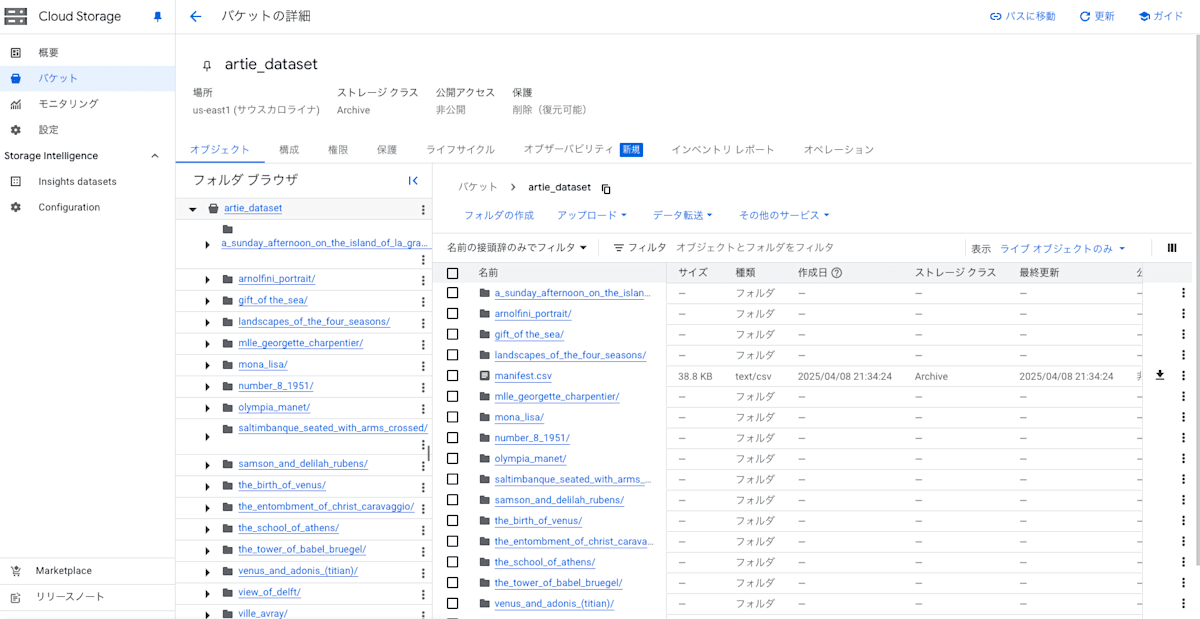Check the manifest.csv row checkbox
This screenshot has height=619, width=1200.
point(453,376)
